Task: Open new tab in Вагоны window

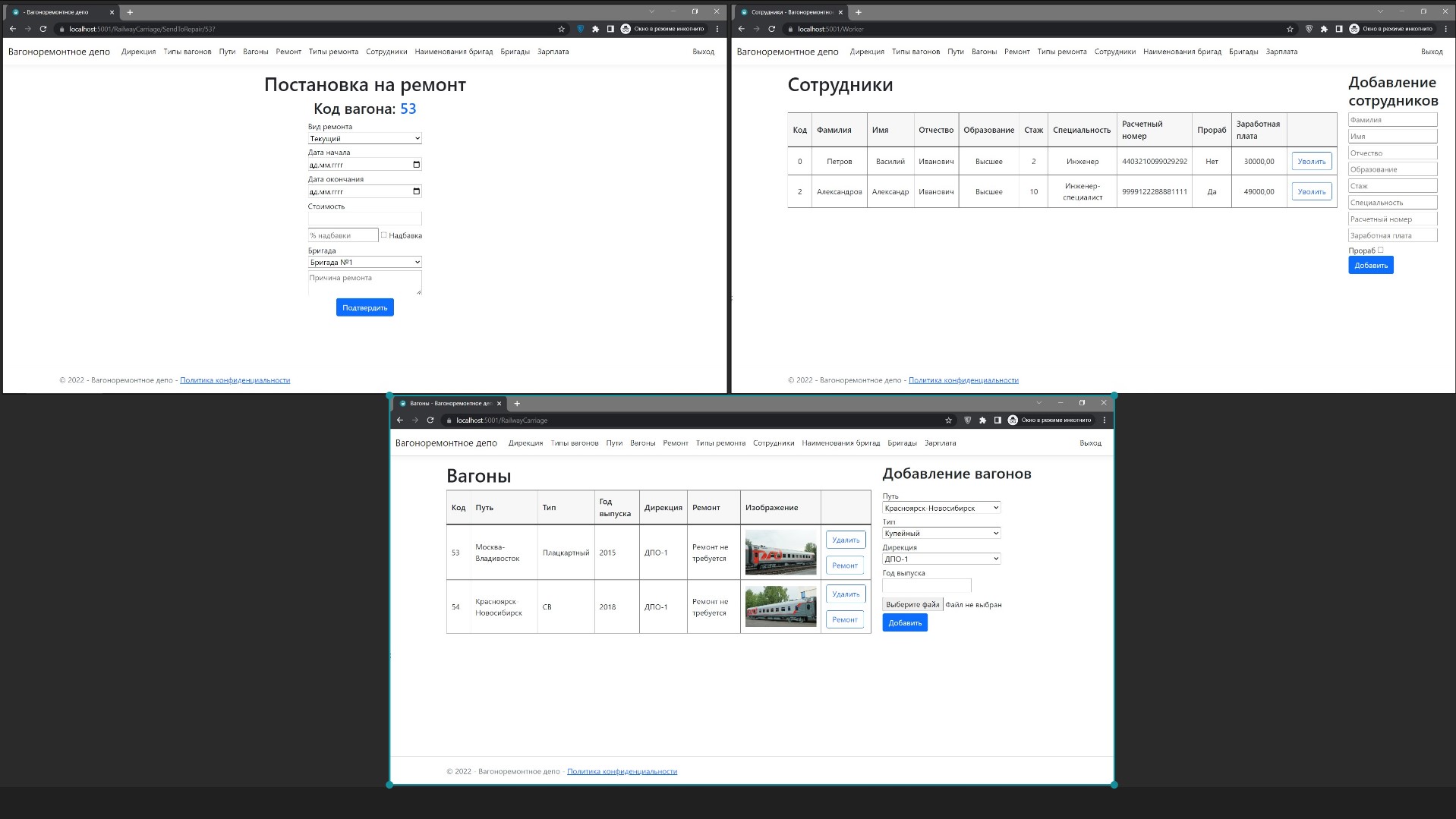Action: point(517,403)
